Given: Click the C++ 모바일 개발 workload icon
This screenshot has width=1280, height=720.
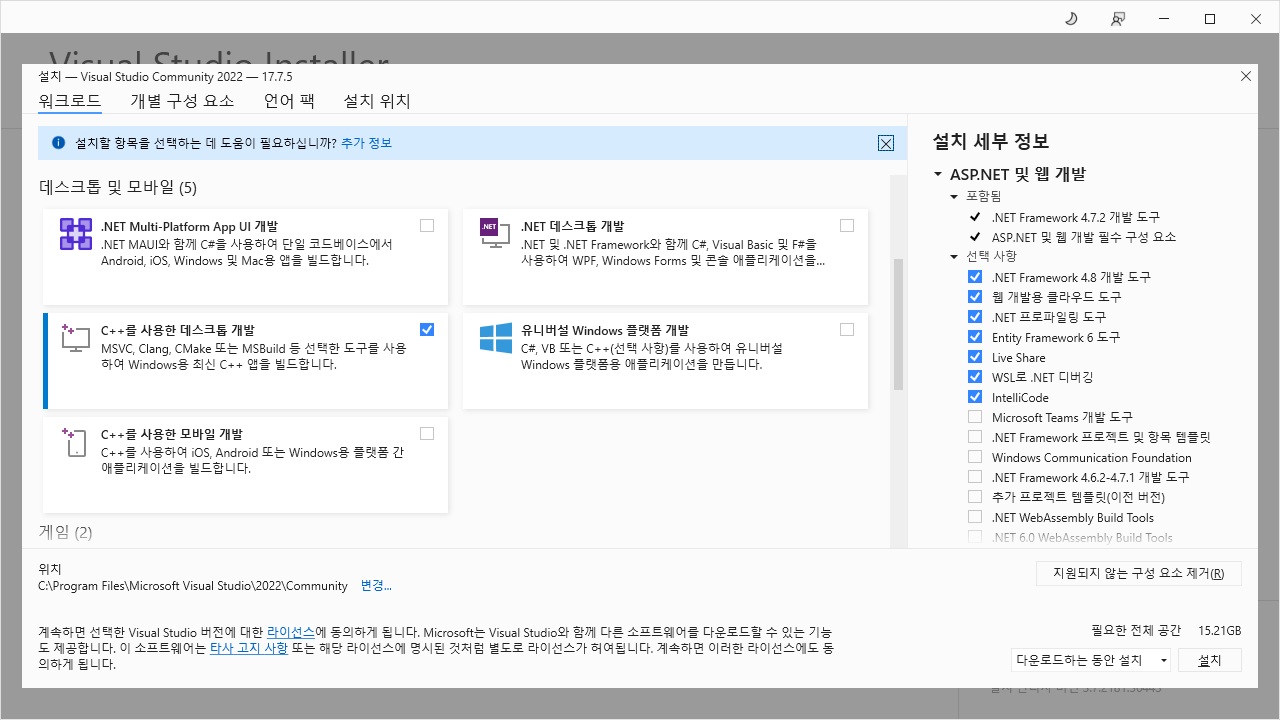Looking at the screenshot, I should [x=76, y=442].
